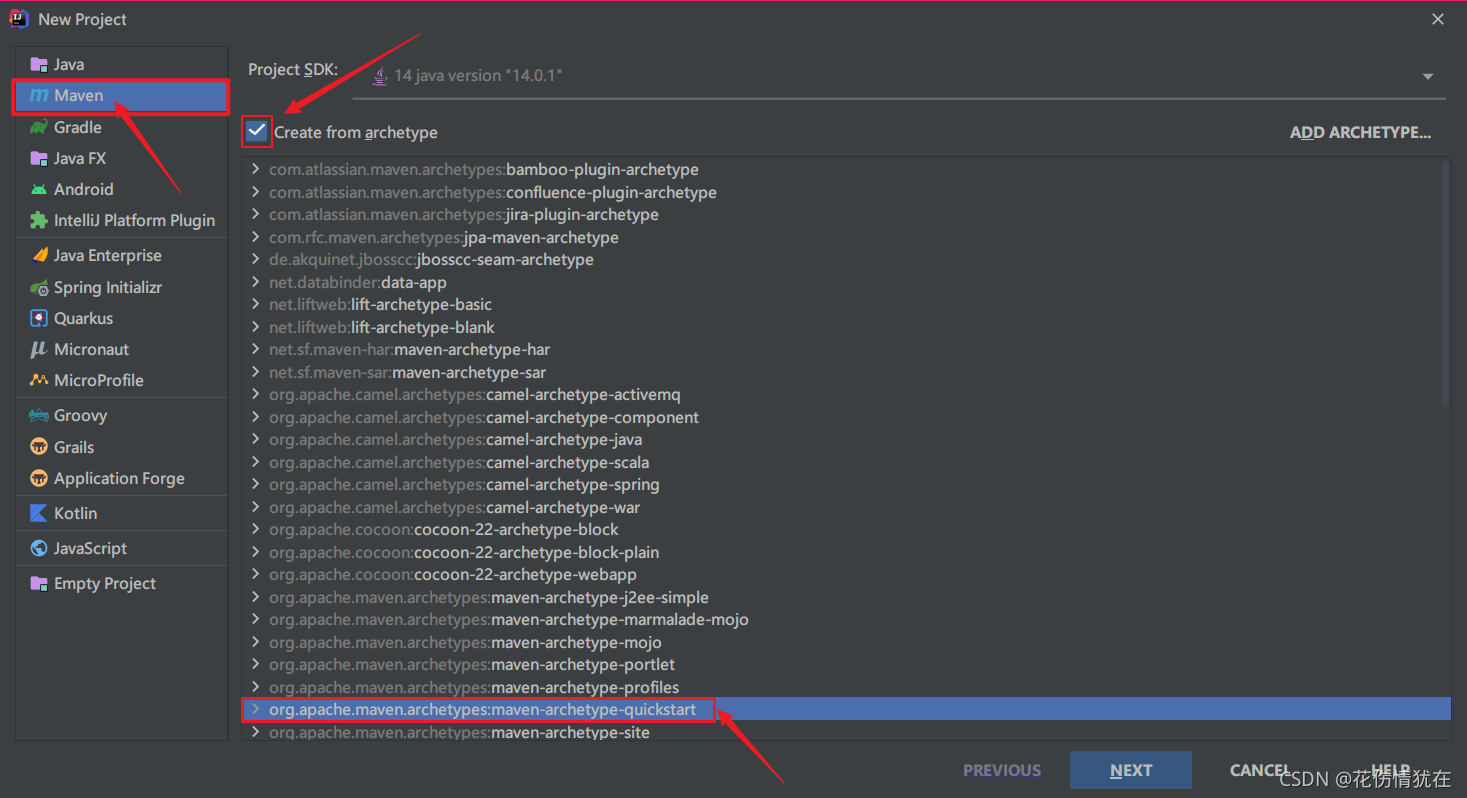
Task: Click the archetype list vertical scrollbar
Action: (1445, 282)
